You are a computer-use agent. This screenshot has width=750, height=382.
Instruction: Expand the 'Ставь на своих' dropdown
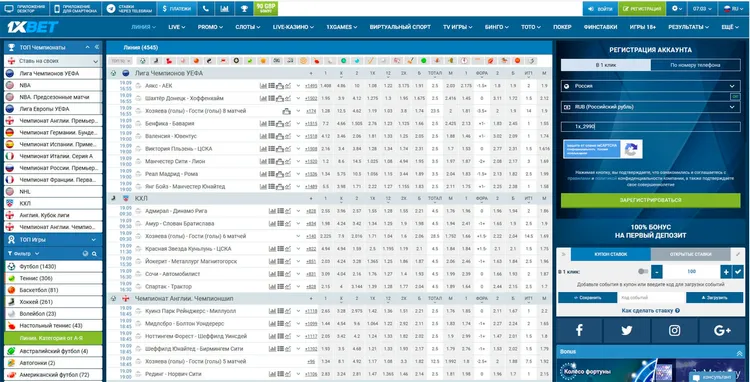pyautogui.click(x=53, y=61)
